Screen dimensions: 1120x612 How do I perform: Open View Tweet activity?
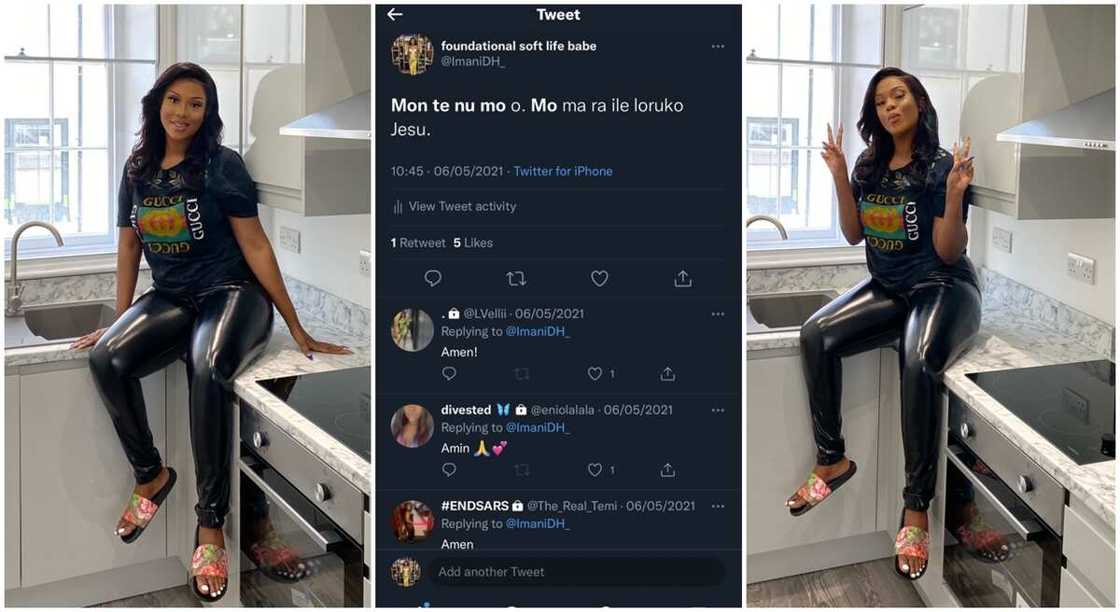pyautogui.click(x=462, y=207)
